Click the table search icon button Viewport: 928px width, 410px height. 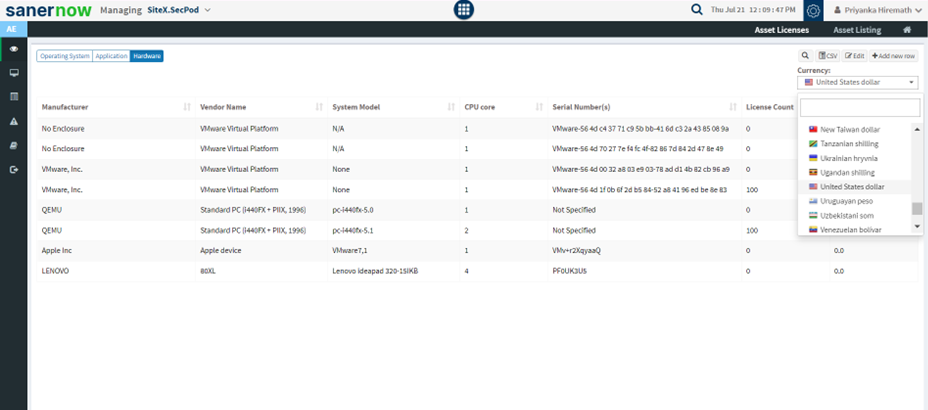805,56
